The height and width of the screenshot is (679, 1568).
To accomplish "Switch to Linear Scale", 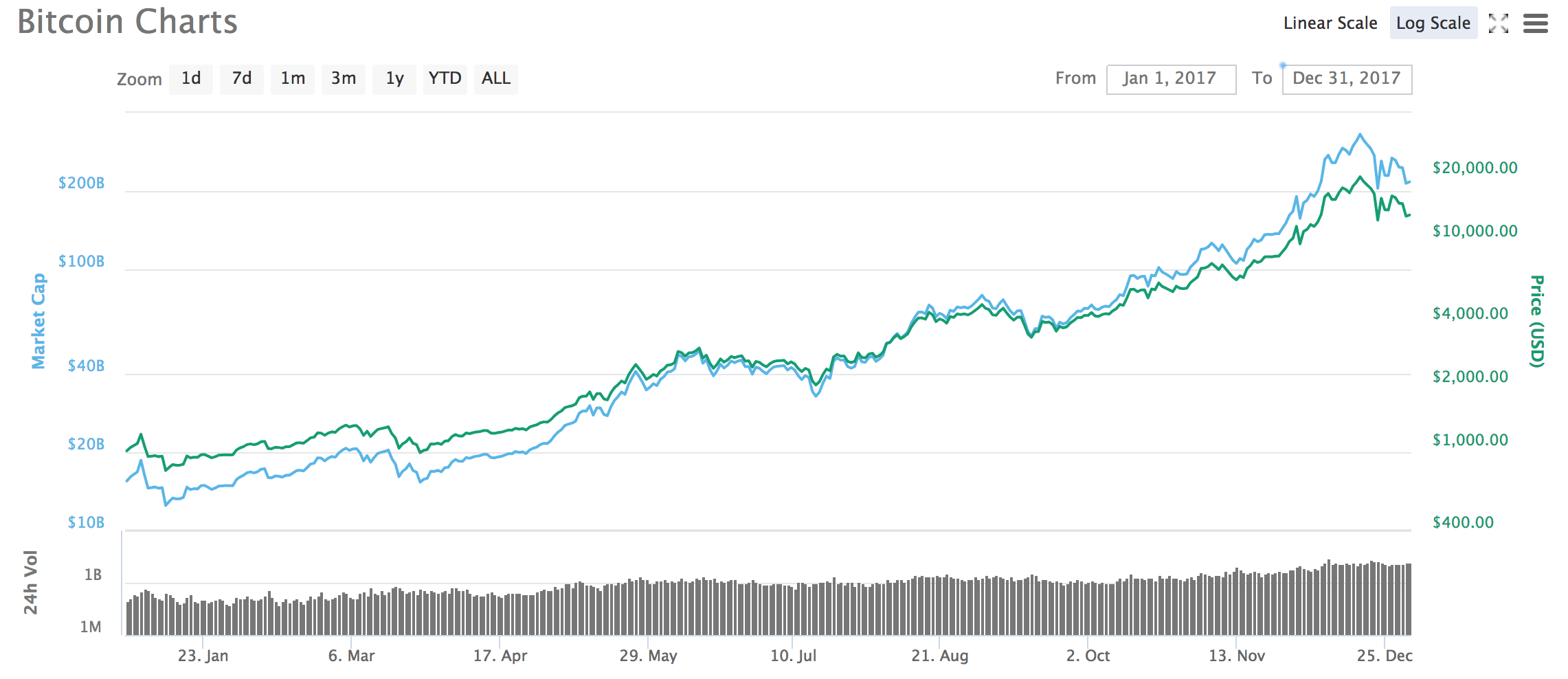I will [1330, 23].
